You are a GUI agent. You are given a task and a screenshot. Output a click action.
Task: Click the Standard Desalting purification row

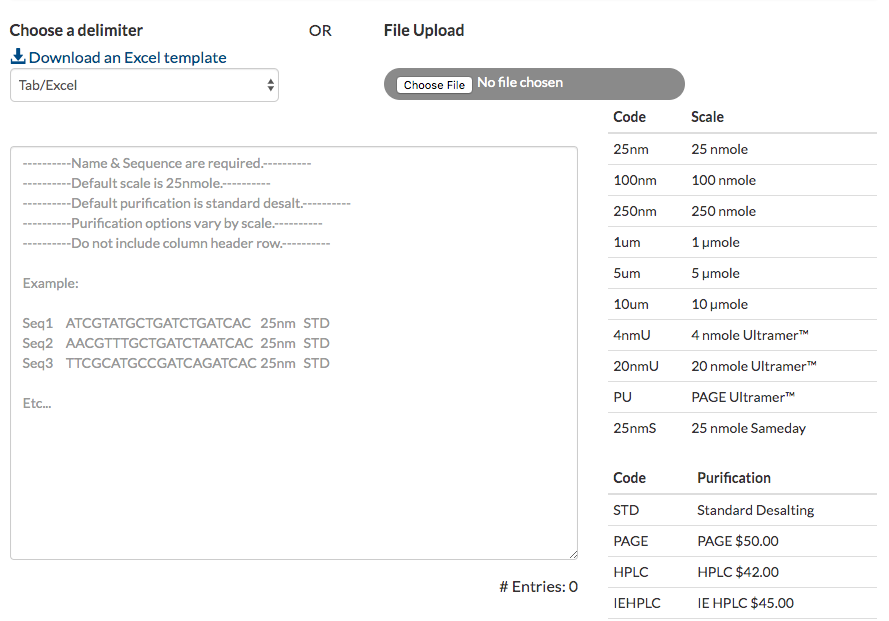pyautogui.click(x=742, y=510)
